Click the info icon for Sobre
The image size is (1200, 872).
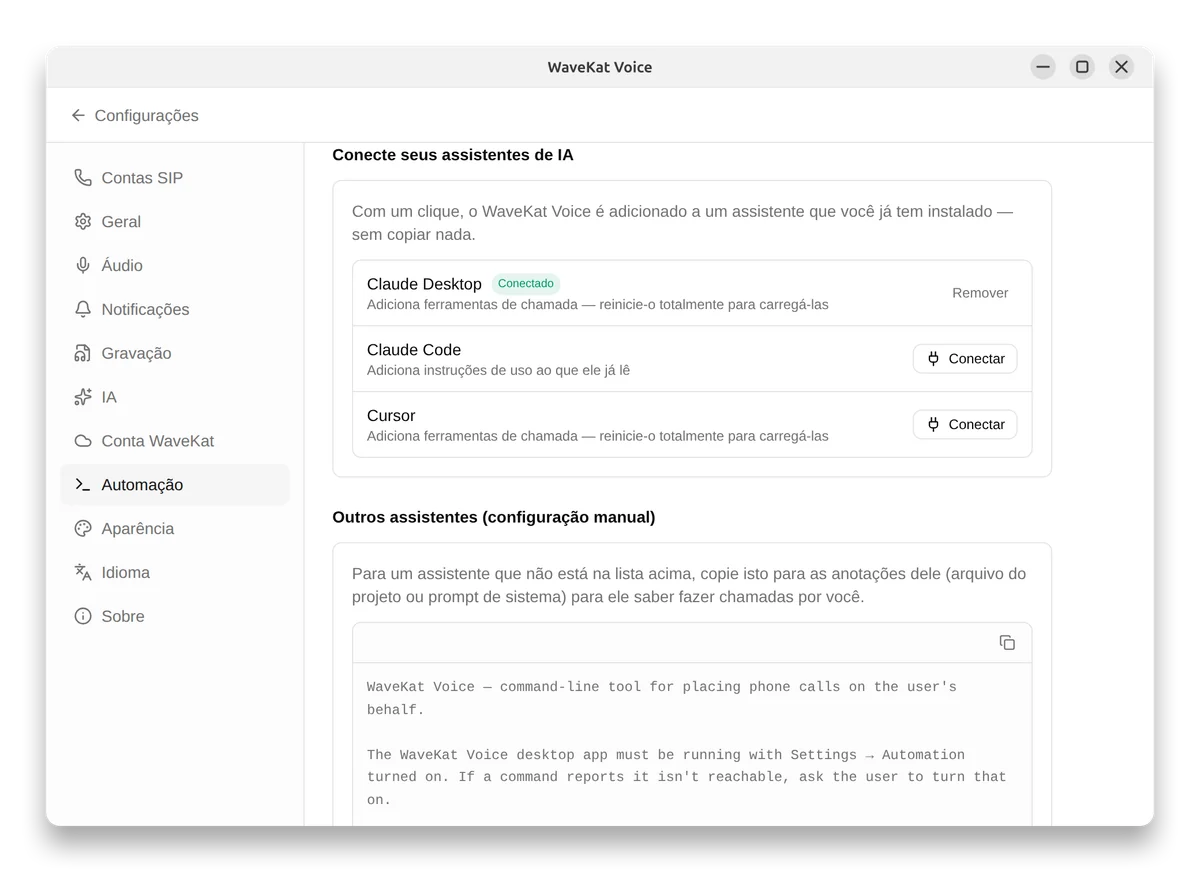[83, 617]
